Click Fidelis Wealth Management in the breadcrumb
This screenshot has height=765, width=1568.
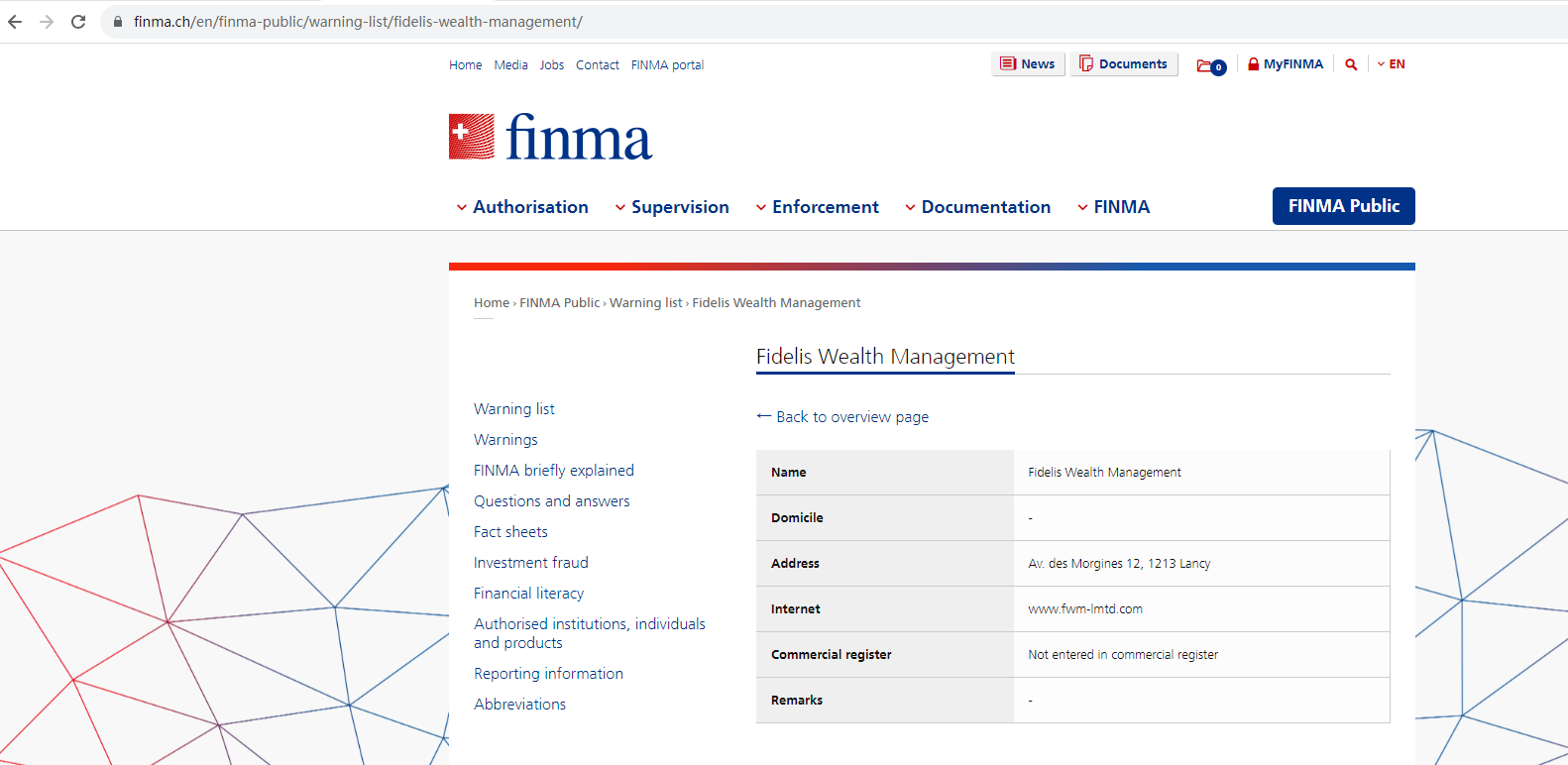(x=776, y=303)
